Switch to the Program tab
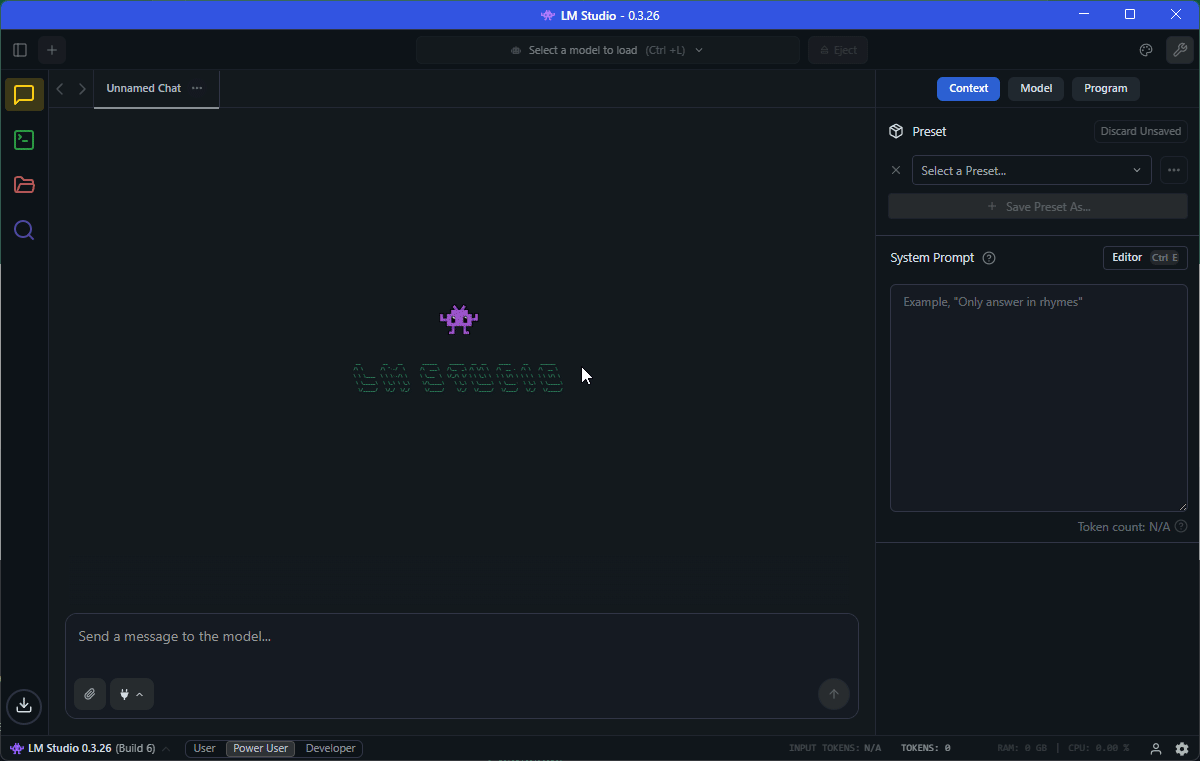 [x=1105, y=88]
